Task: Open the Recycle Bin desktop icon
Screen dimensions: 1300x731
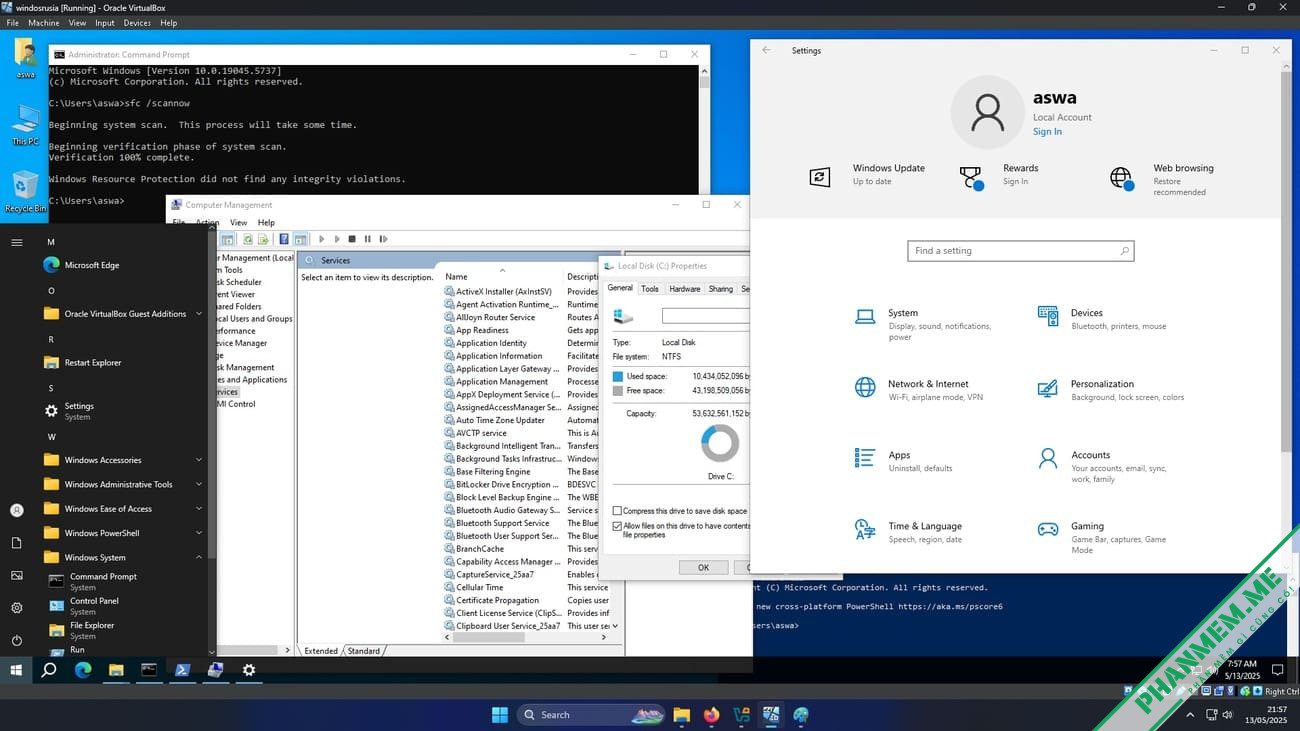Action: [25, 191]
